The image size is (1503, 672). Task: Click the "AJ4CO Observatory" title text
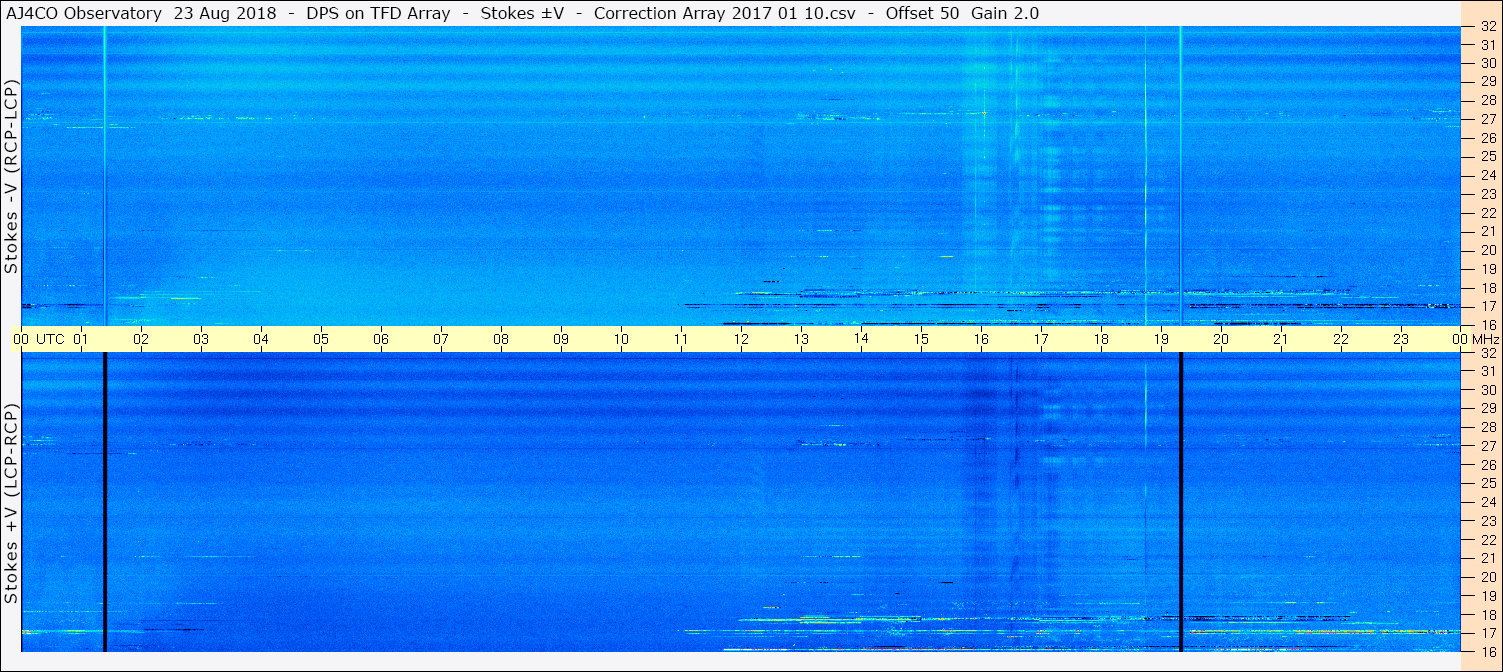86,13
